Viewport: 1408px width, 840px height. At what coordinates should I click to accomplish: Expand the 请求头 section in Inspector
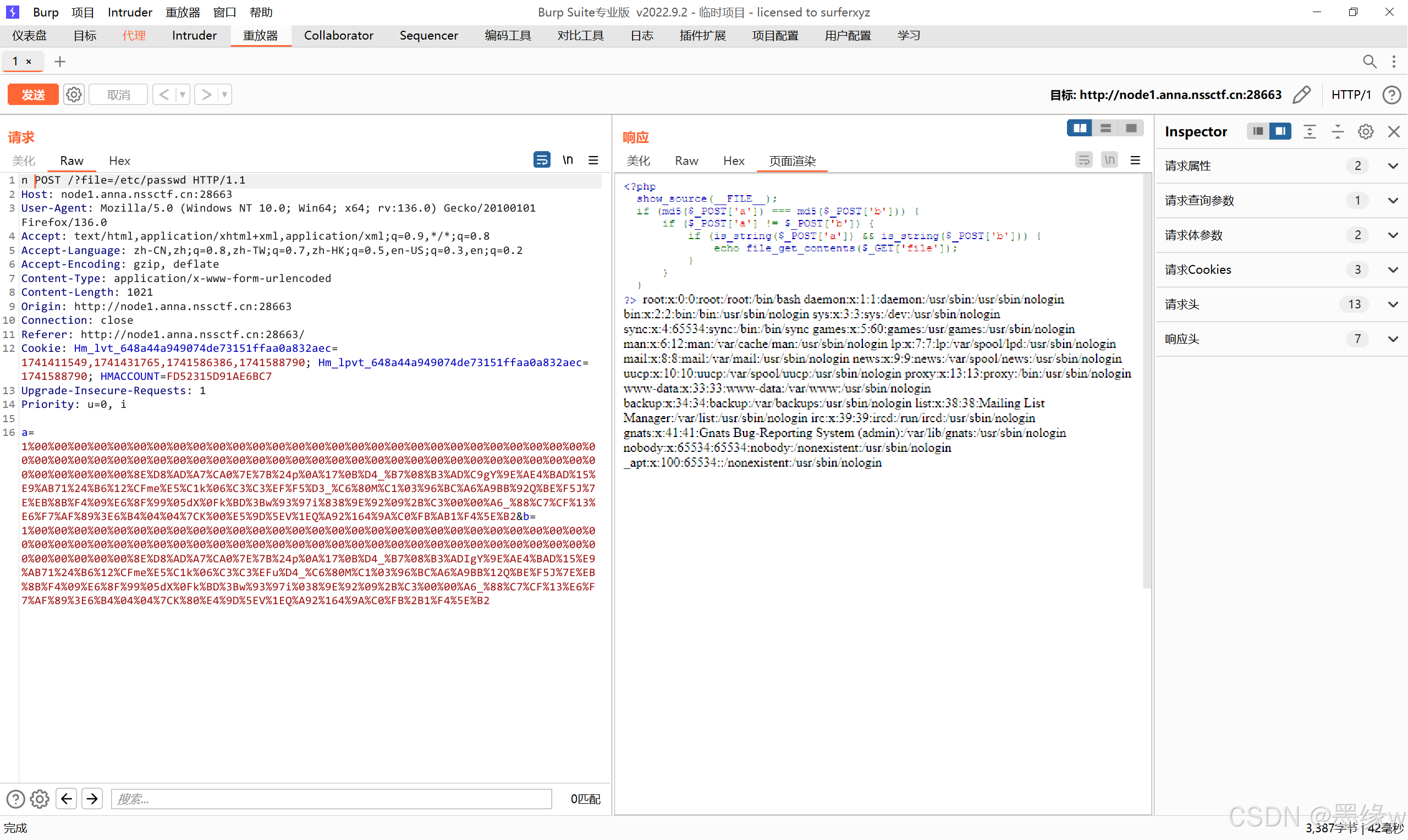pyautogui.click(x=1393, y=304)
